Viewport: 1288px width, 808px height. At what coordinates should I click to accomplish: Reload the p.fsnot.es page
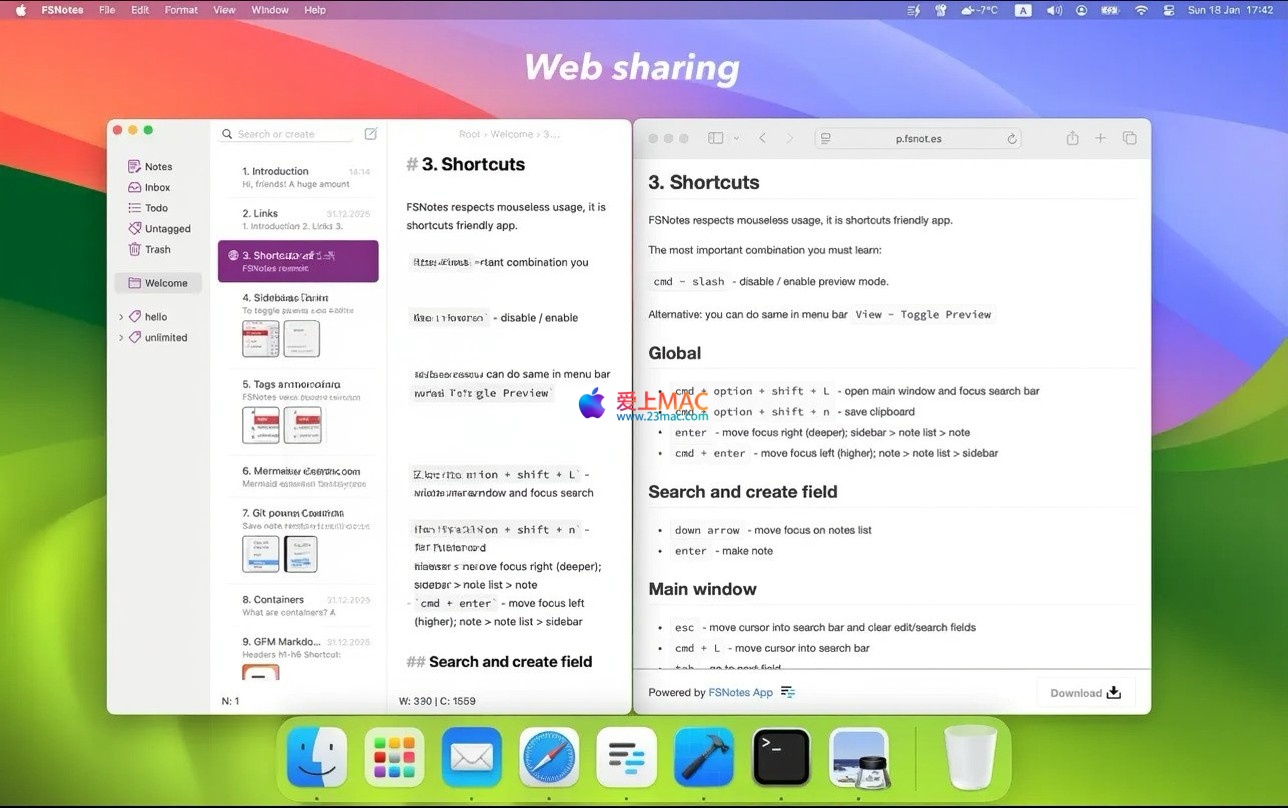tap(1012, 139)
